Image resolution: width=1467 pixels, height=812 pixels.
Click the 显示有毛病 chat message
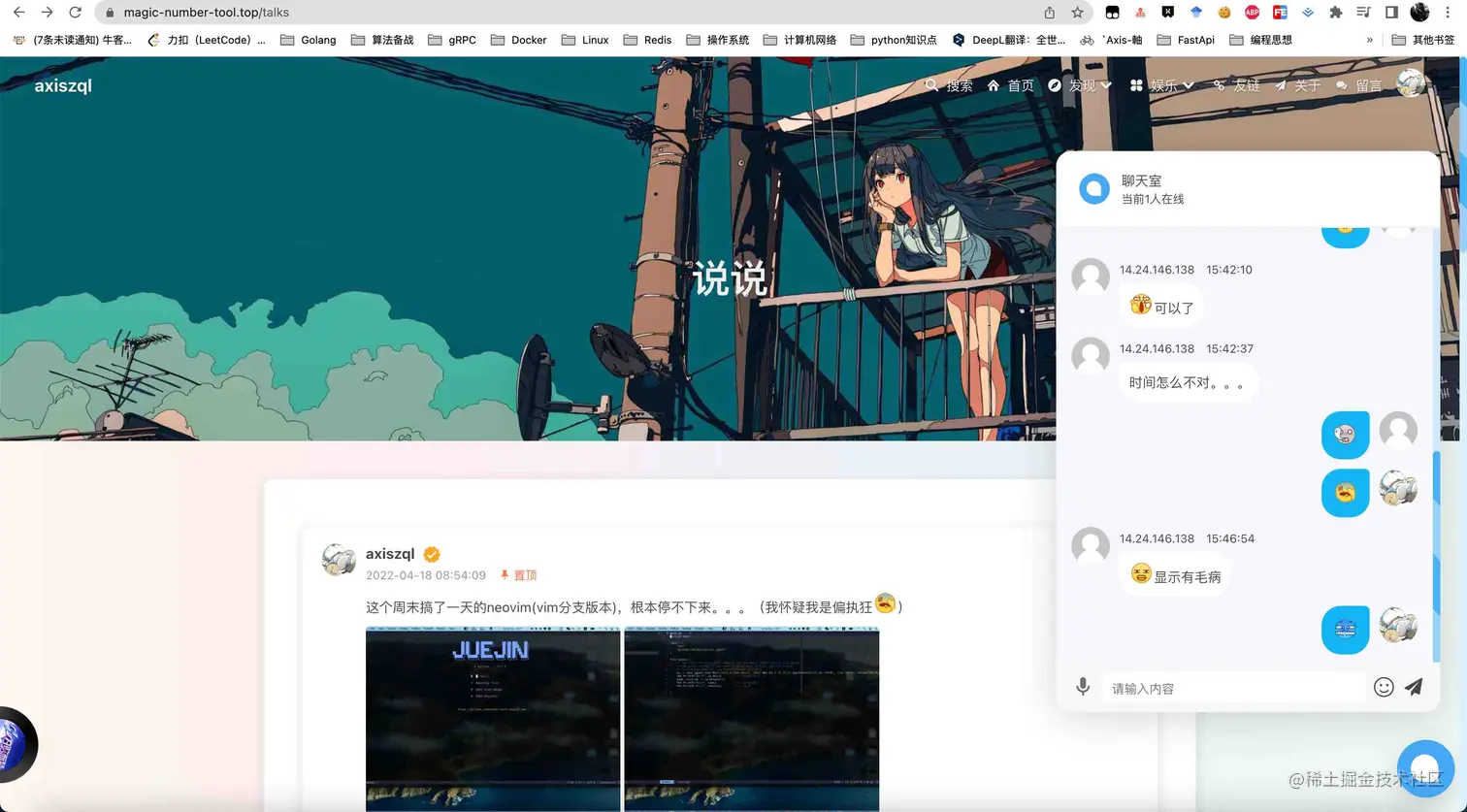tap(1175, 575)
